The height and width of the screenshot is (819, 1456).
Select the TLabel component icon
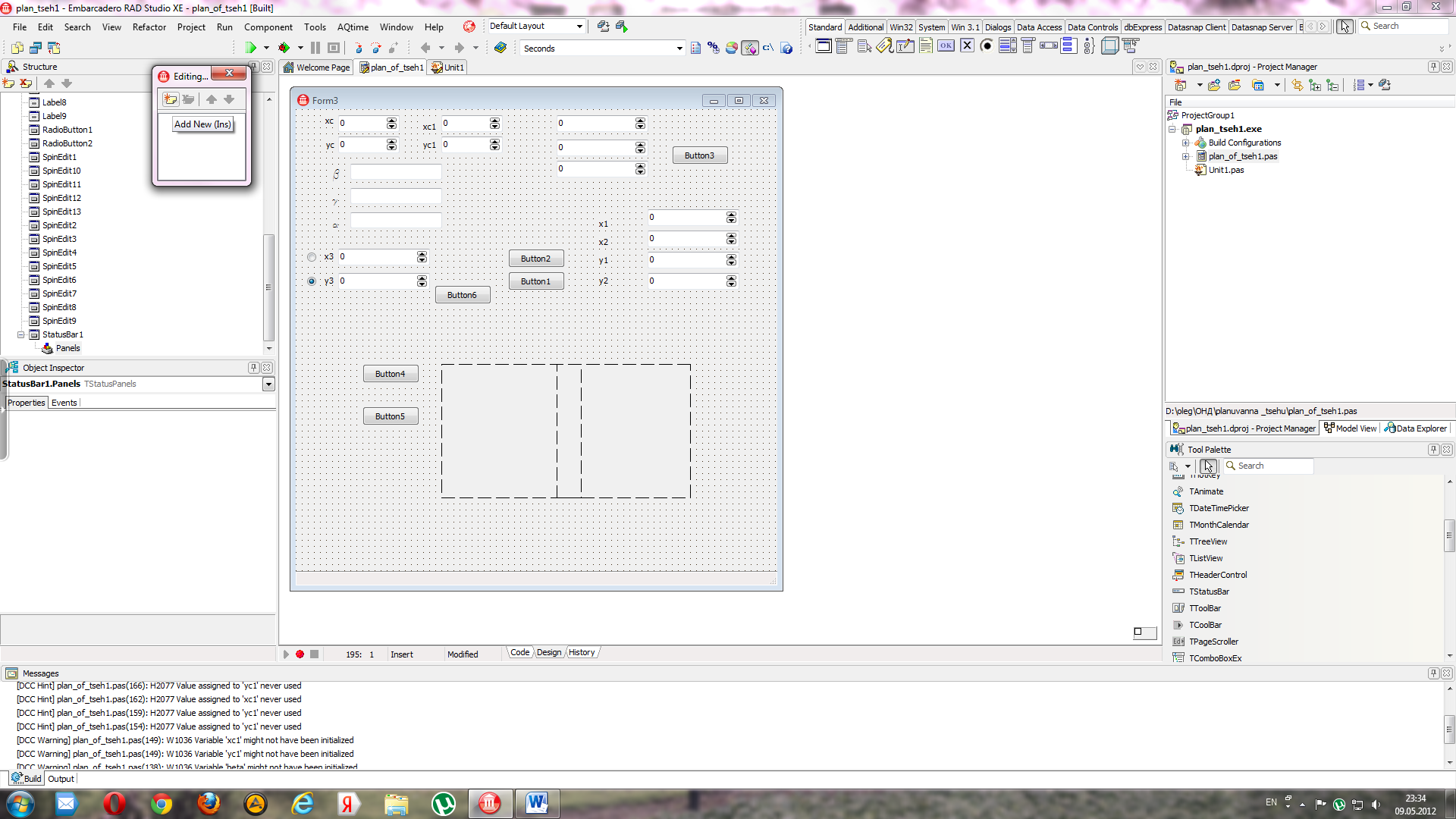884,46
